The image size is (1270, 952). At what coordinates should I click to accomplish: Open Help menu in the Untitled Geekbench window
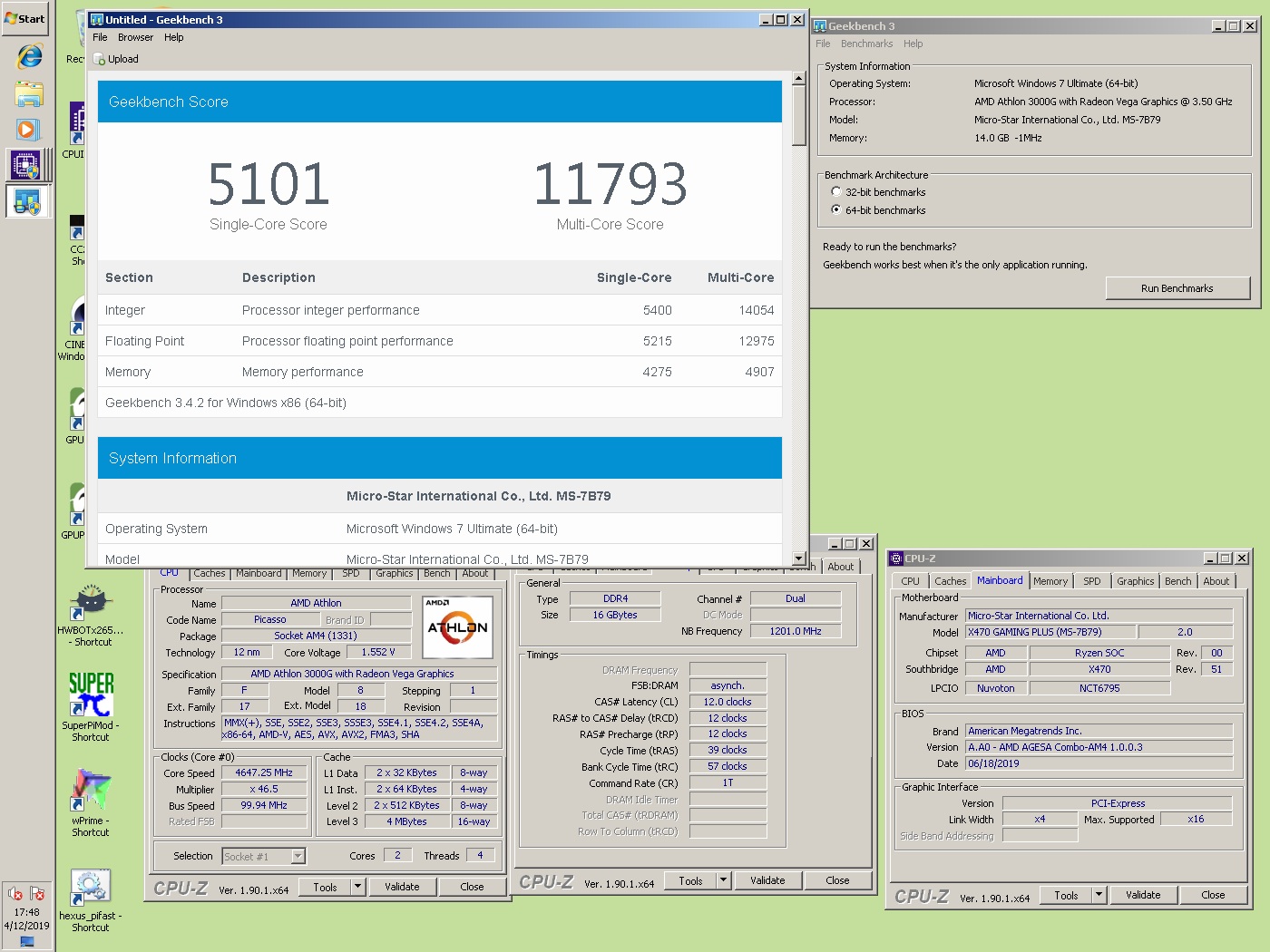coord(174,37)
